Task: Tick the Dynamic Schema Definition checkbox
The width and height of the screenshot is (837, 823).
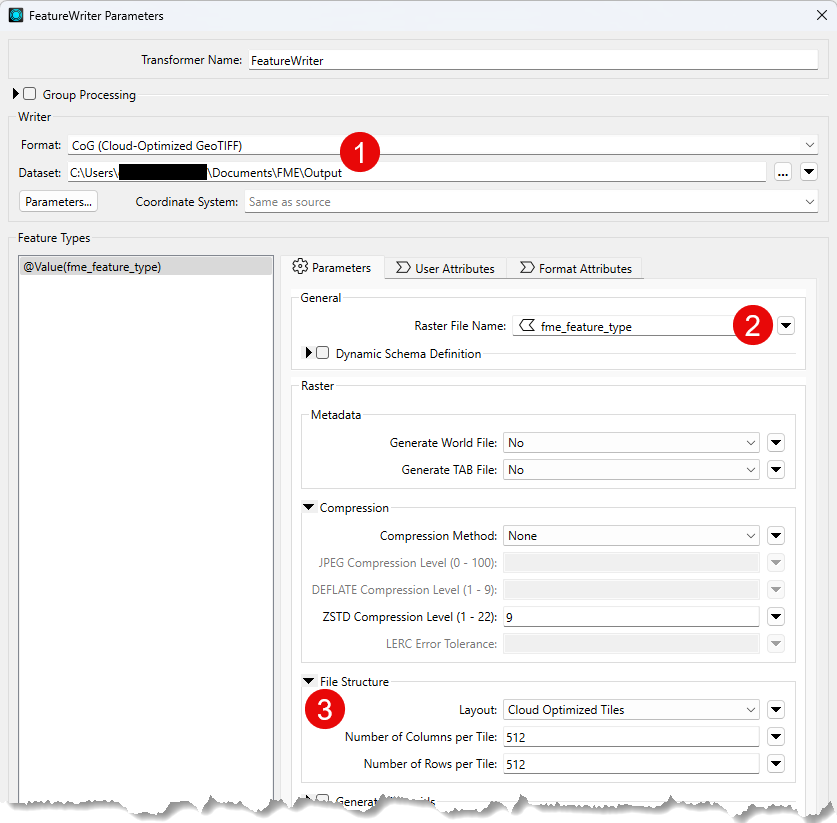Action: [x=322, y=353]
